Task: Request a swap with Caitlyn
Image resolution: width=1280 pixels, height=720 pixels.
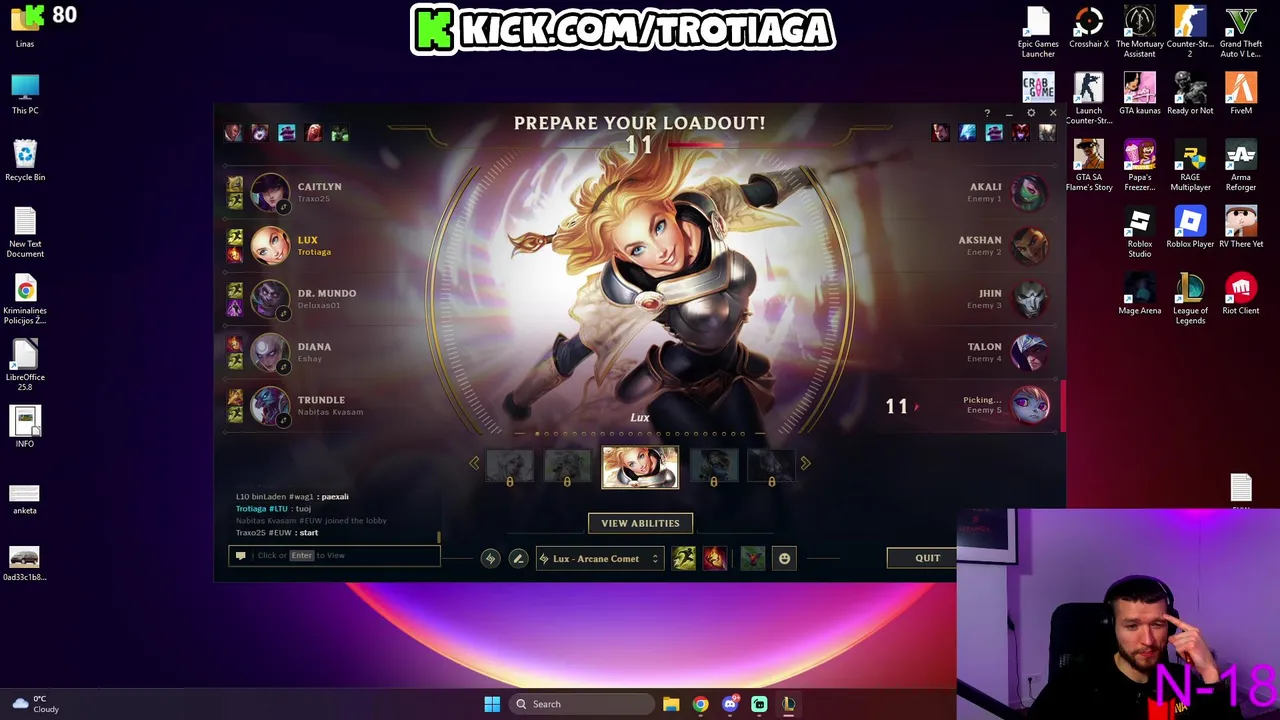Action: [x=284, y=207]
